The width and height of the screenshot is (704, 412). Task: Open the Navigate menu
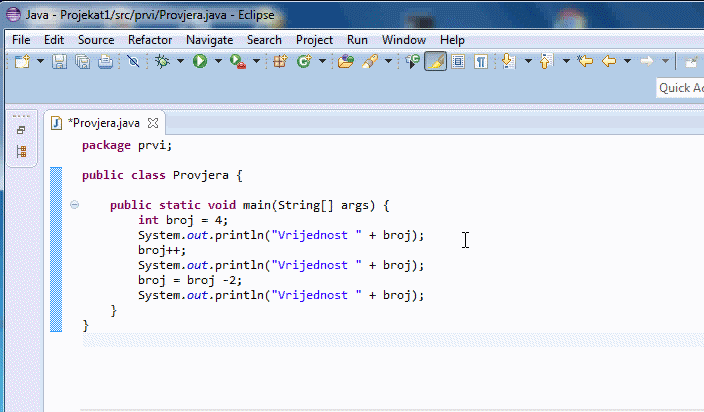click(209, 40)
